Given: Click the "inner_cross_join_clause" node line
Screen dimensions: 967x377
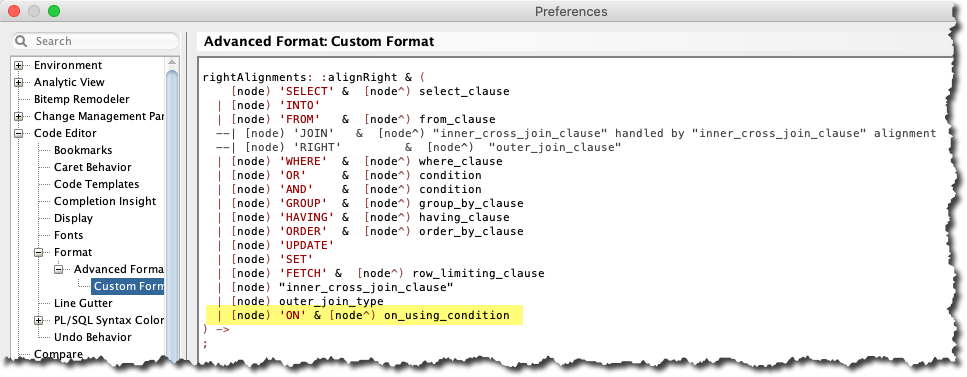Looking at the screenshot, I should click(x=335, y=288).
